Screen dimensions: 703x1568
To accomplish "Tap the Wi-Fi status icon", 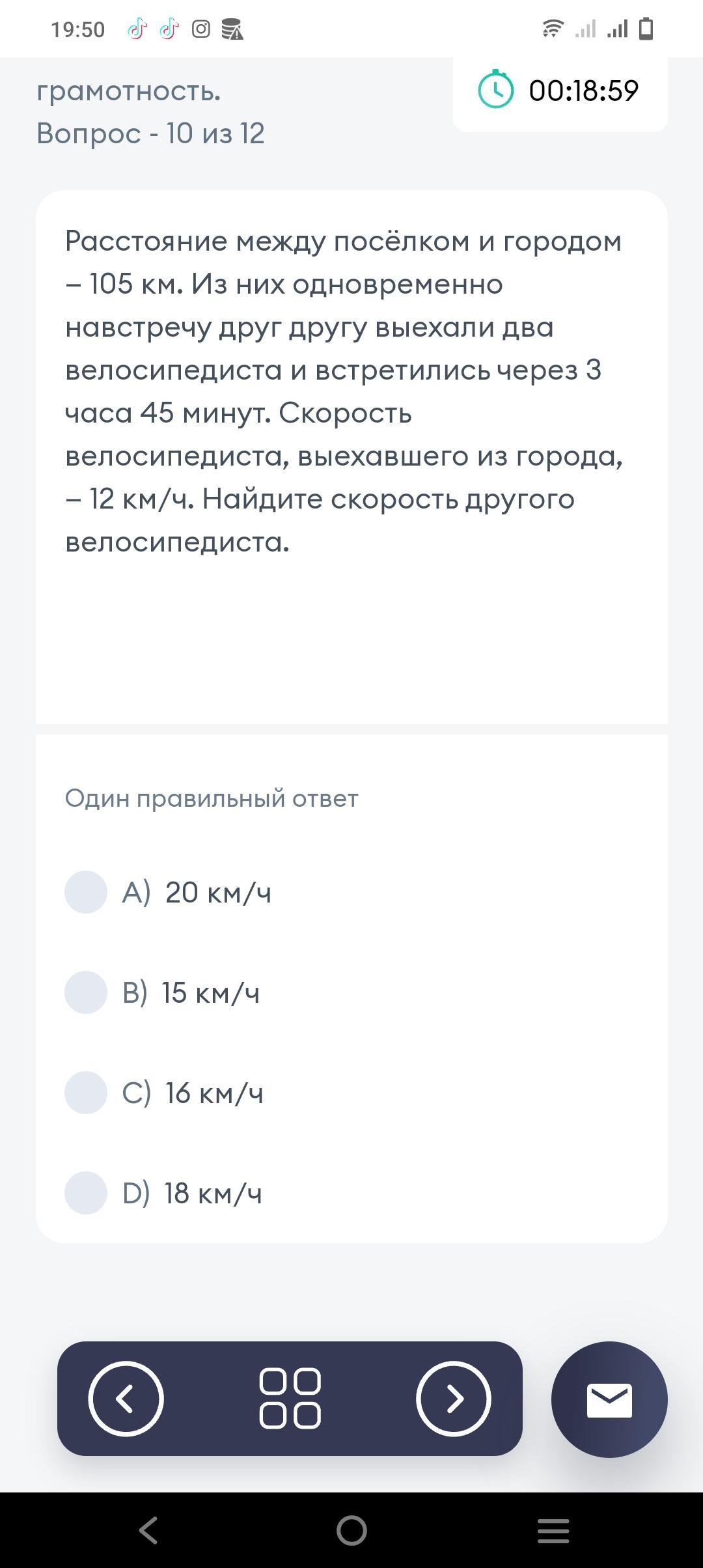I will tap(553, 29).
